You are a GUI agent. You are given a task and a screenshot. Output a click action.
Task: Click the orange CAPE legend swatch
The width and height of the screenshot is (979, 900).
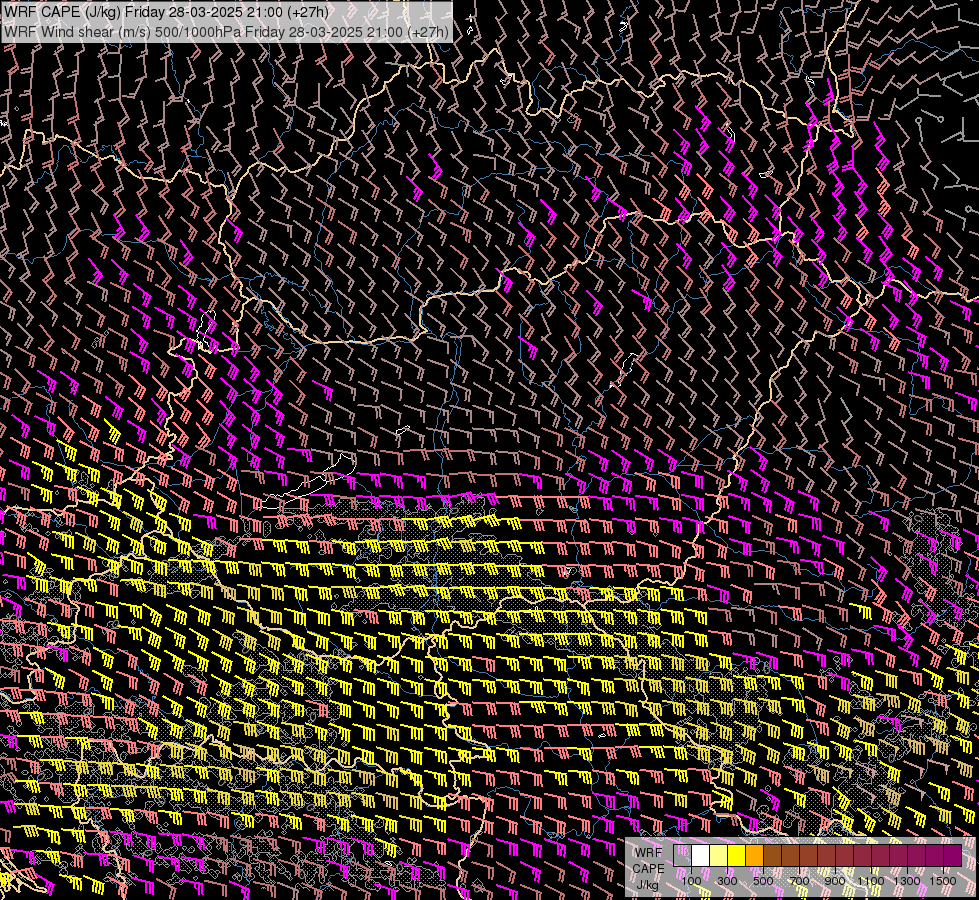pos(754,855)
